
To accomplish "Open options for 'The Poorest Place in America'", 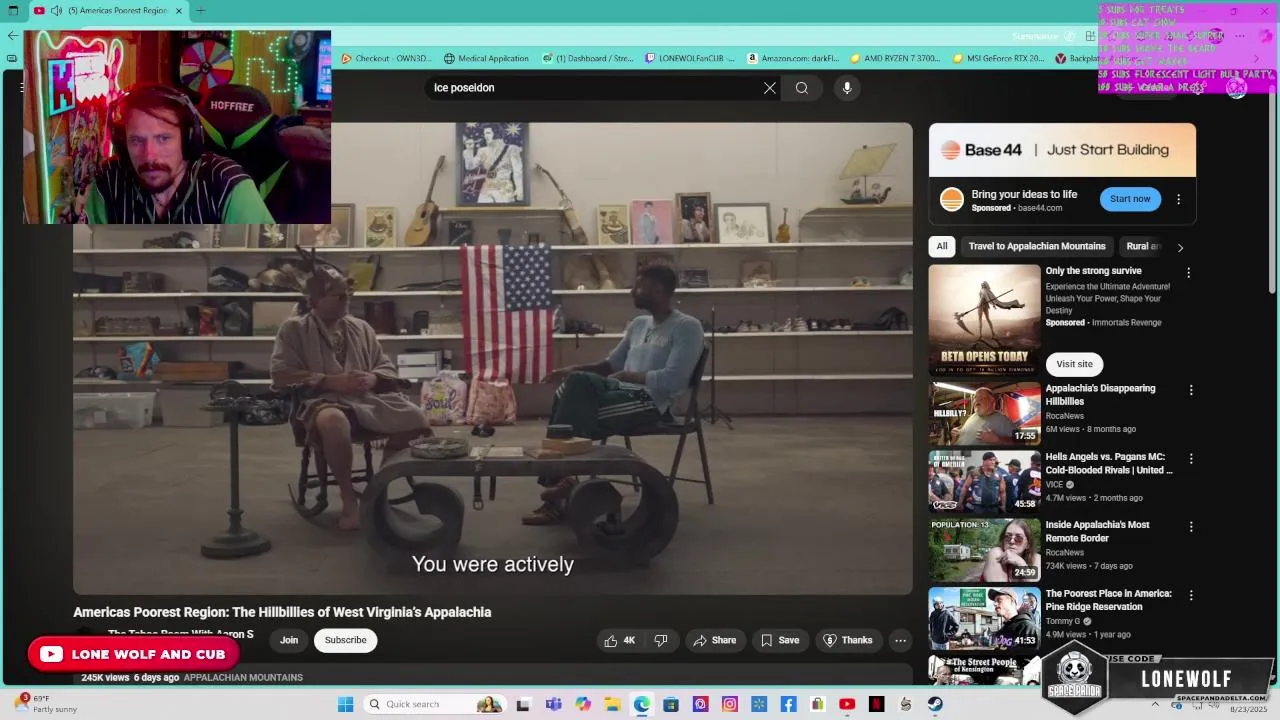I will (1191, 596).
